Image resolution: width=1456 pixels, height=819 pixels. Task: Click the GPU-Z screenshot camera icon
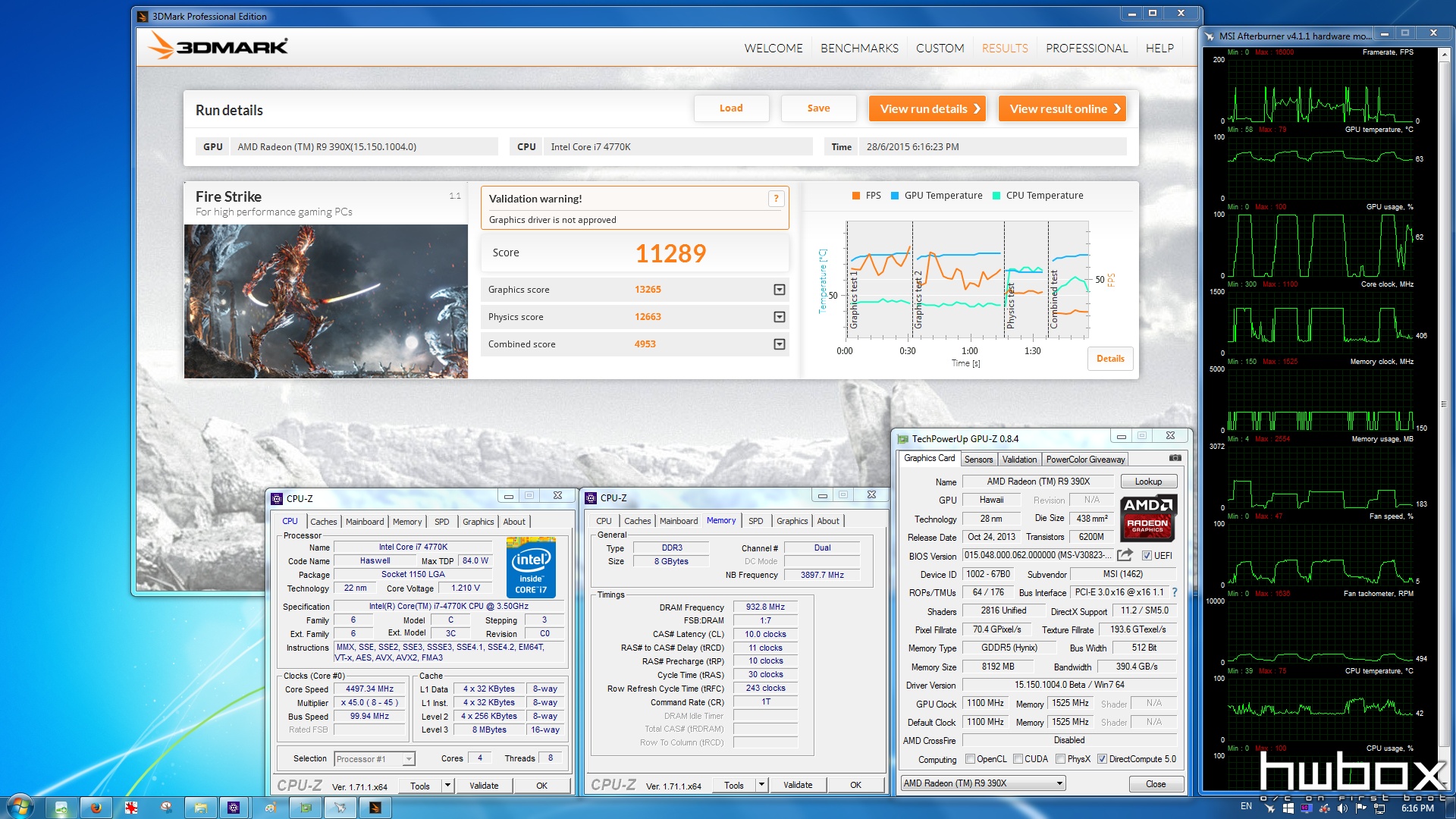click(1175, 458)
